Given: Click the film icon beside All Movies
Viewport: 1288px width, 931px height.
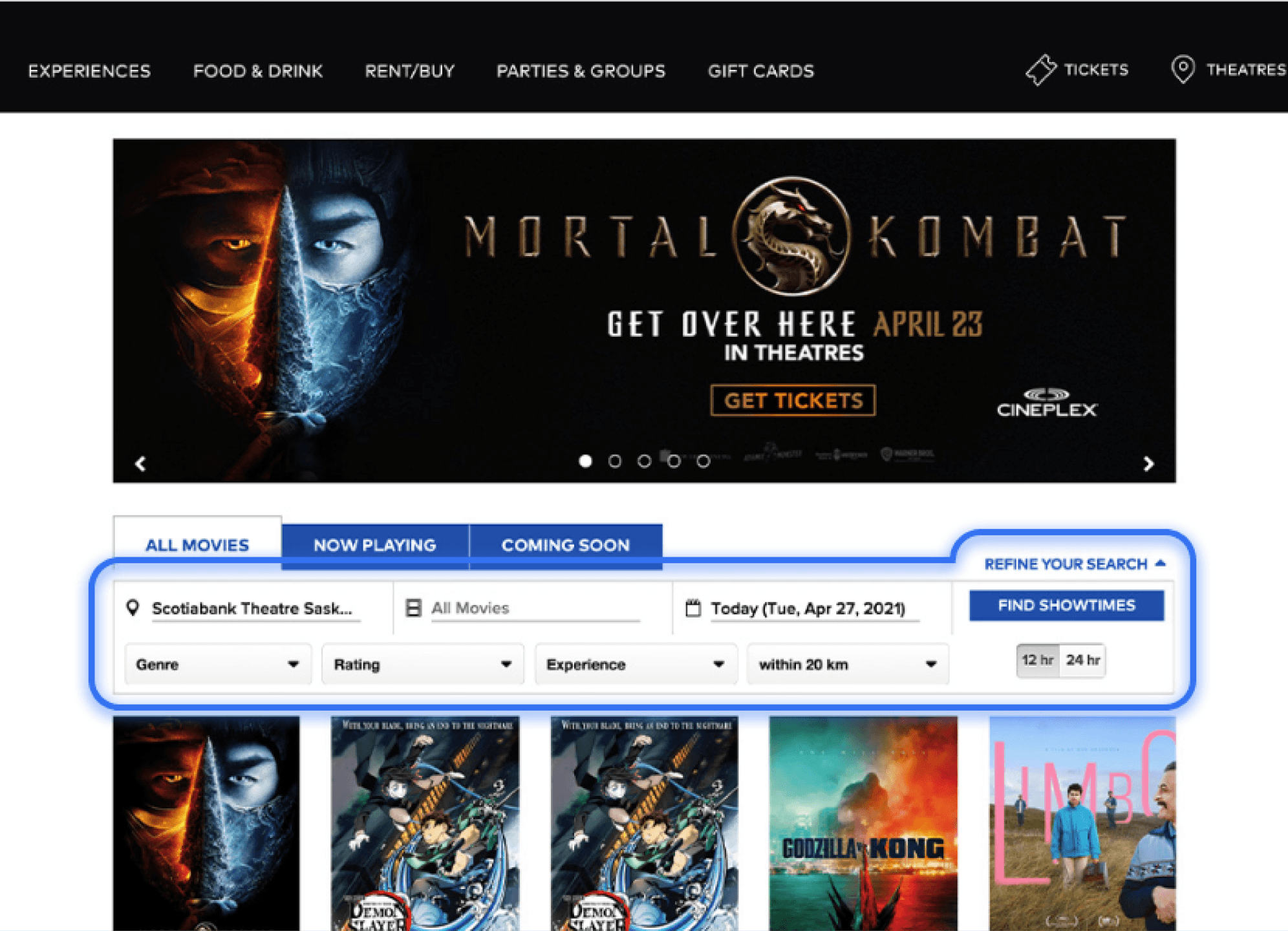Looking at the screenshot, I should coord(413,608).
